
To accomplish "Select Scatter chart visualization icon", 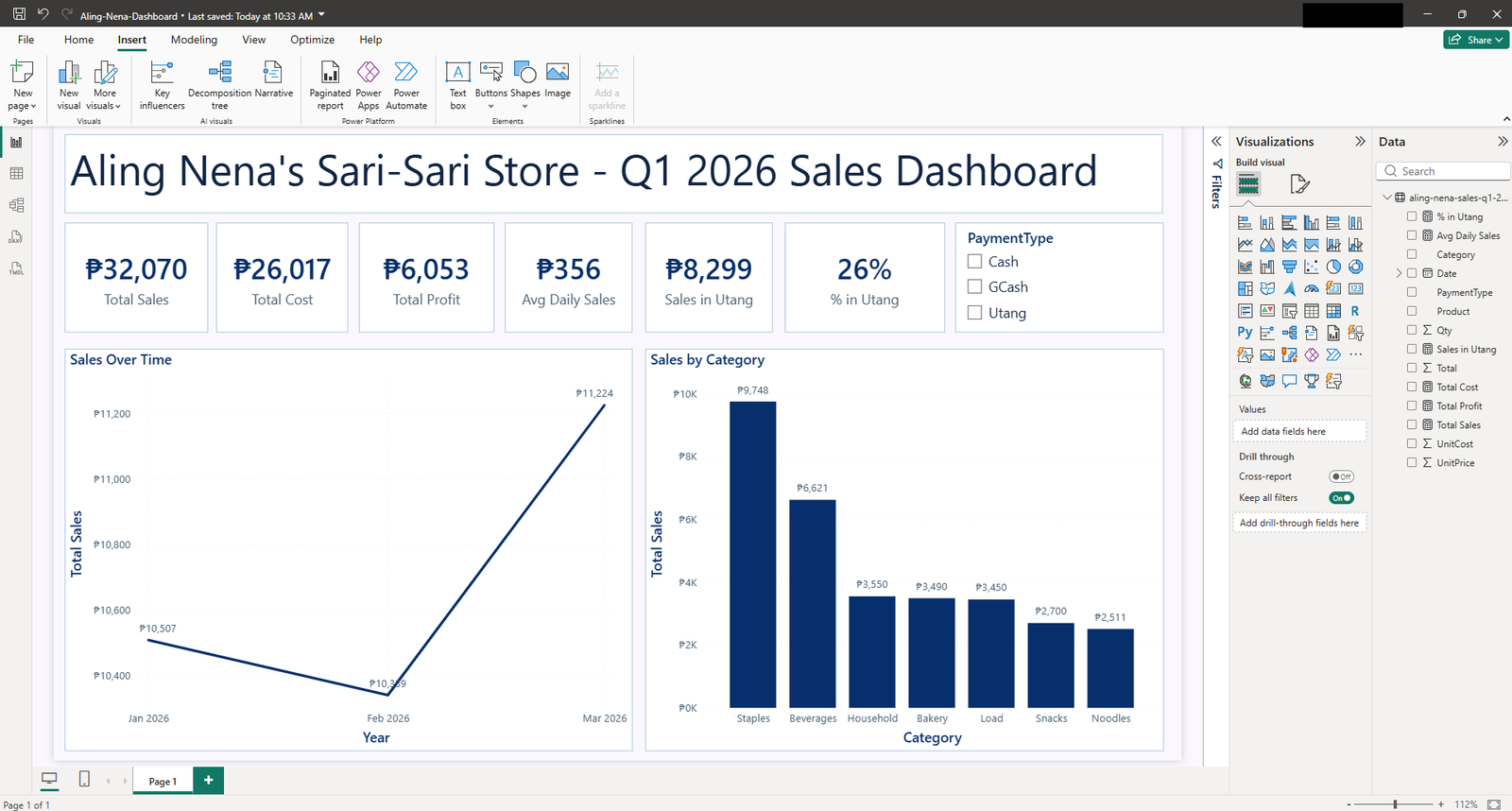I will click(1312, 267).
